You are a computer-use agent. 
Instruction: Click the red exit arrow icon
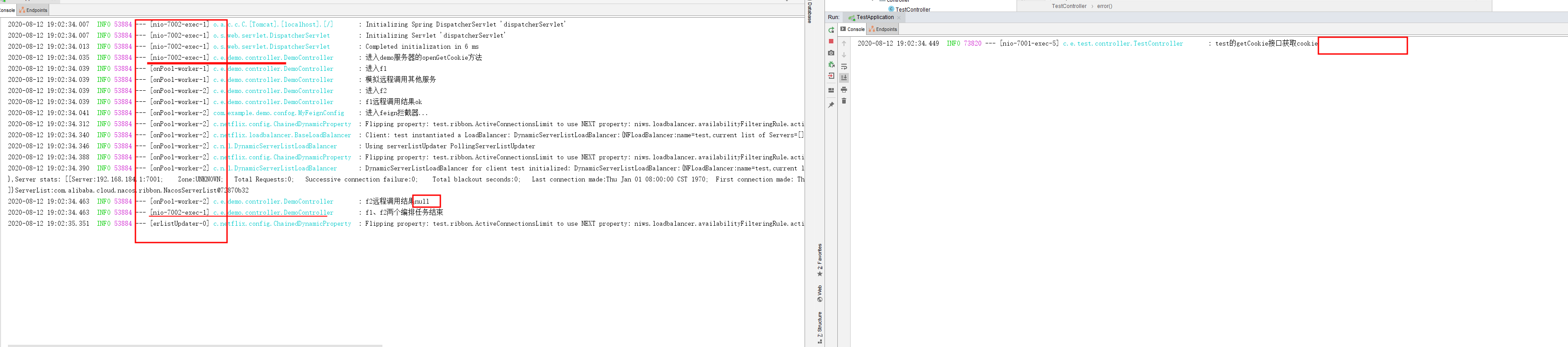pos(832,76)
